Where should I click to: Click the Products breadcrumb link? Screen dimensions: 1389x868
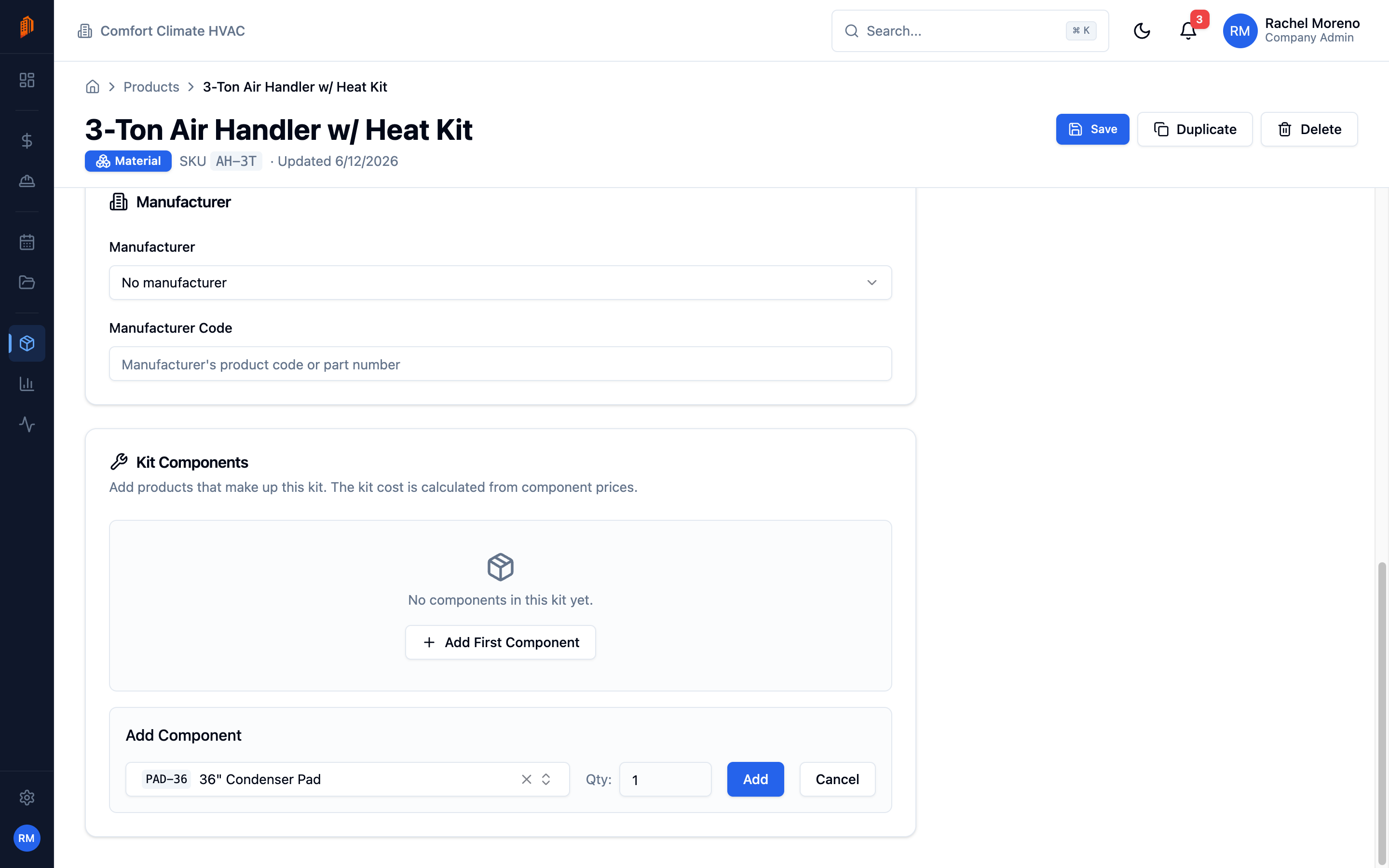pyautogui.click(x=151, y=87)
